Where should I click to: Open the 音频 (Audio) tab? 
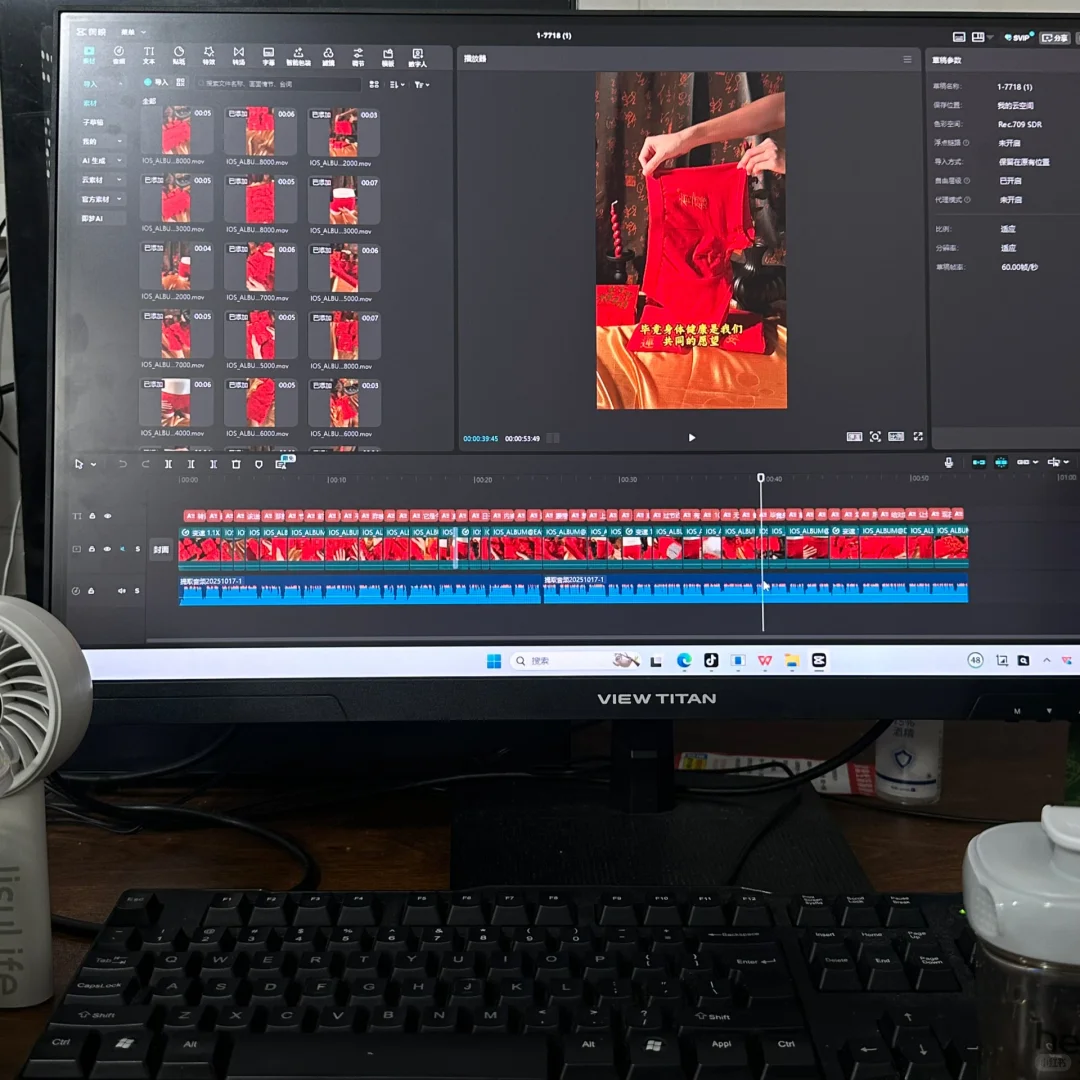coord(118,55)
